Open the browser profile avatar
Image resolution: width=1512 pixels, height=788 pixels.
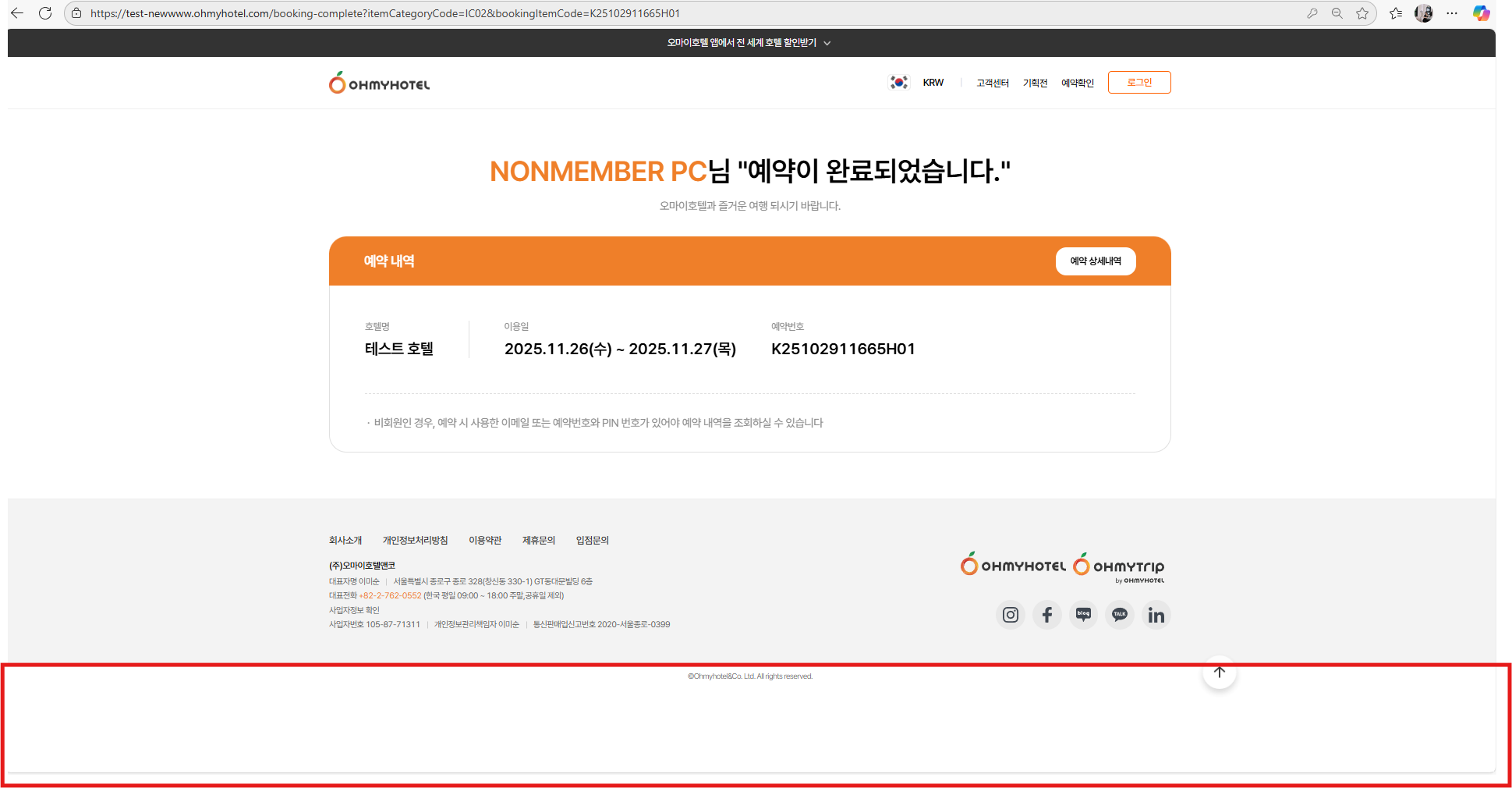click(1424, 13)
